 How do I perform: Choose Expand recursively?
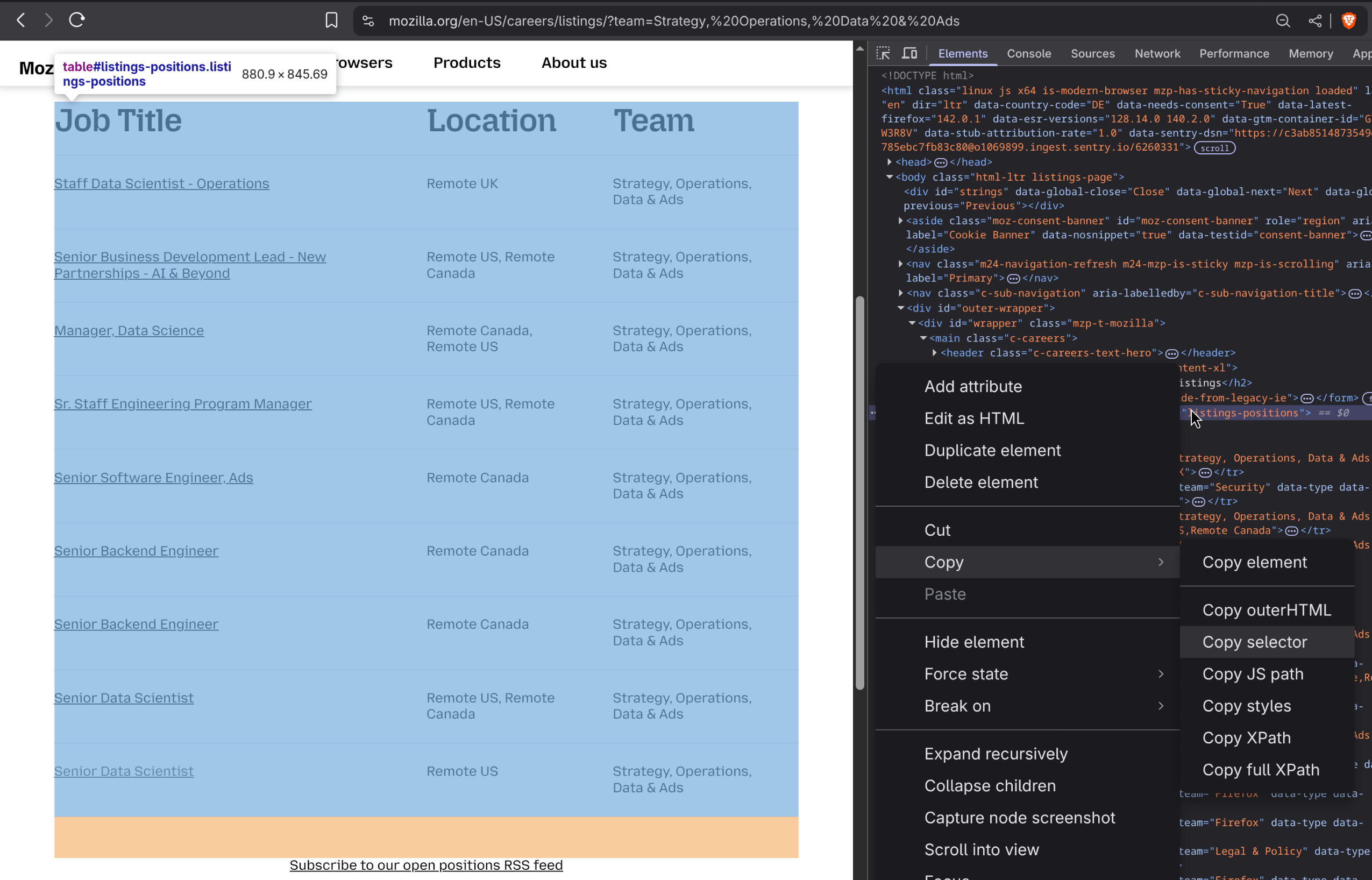click(1027, 755)
